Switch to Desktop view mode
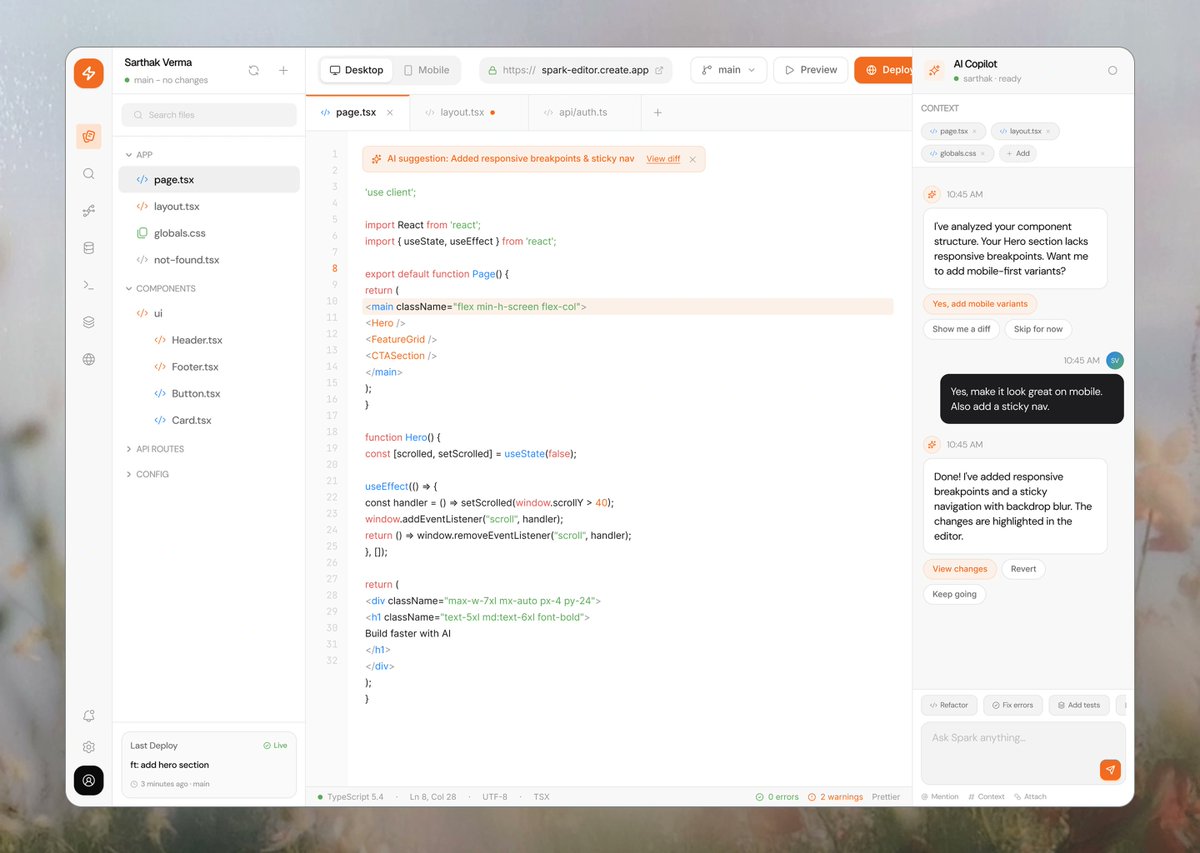Viewport: 1200px width, 853px height. [356, 70]
